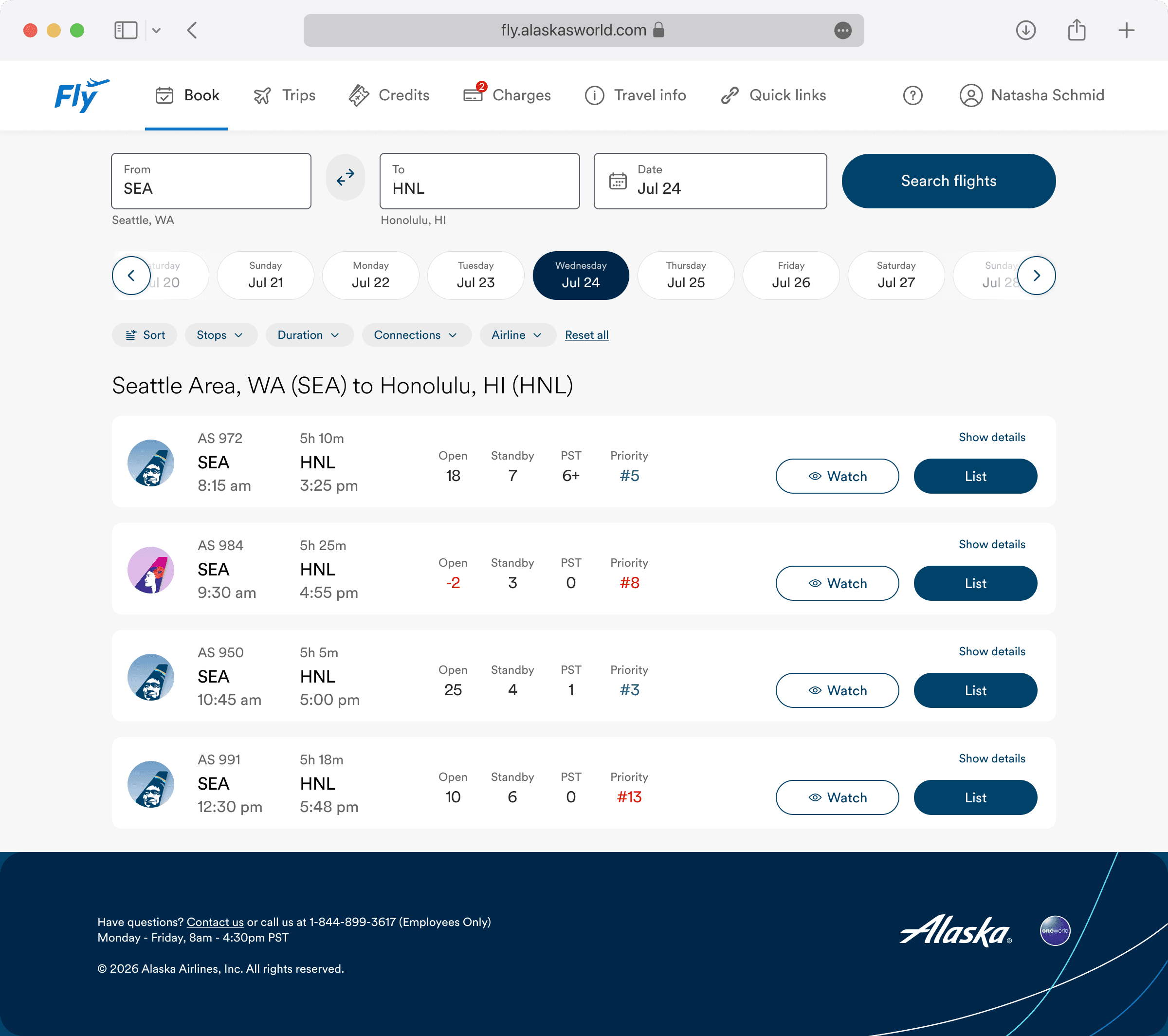Open the Charges tab
Image resolution: width=1168 pixels, height=1036 pixels.
pos(507,95)
